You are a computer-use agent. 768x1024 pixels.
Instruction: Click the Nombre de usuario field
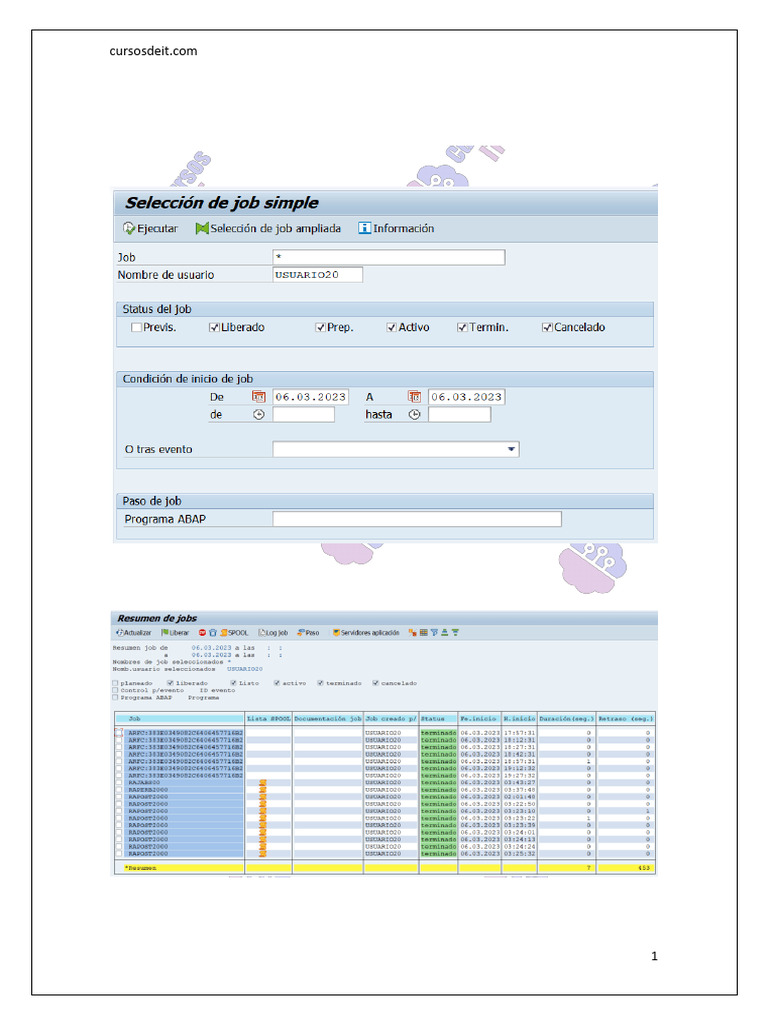point(317,275)
